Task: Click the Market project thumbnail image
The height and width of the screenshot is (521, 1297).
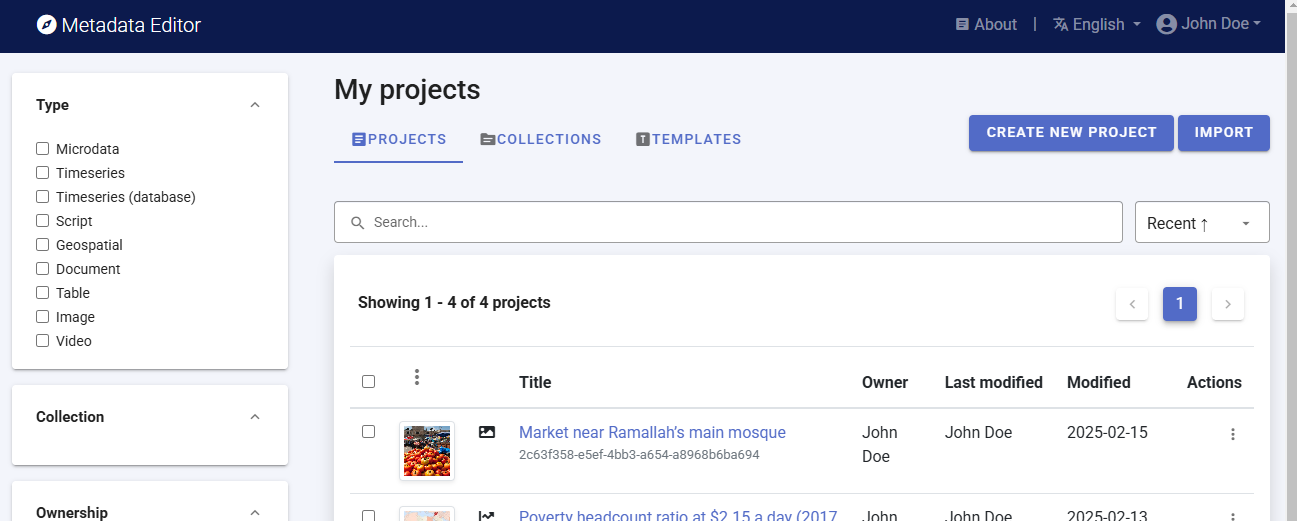Action: click(427, 451)
